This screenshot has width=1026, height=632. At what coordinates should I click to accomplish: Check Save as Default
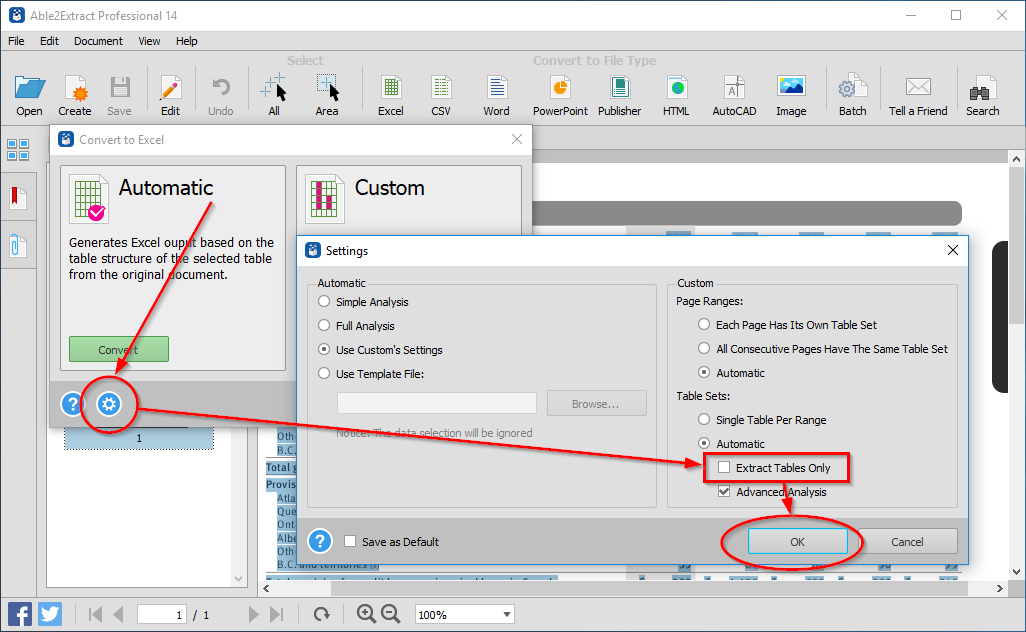(x=349, y=540)
